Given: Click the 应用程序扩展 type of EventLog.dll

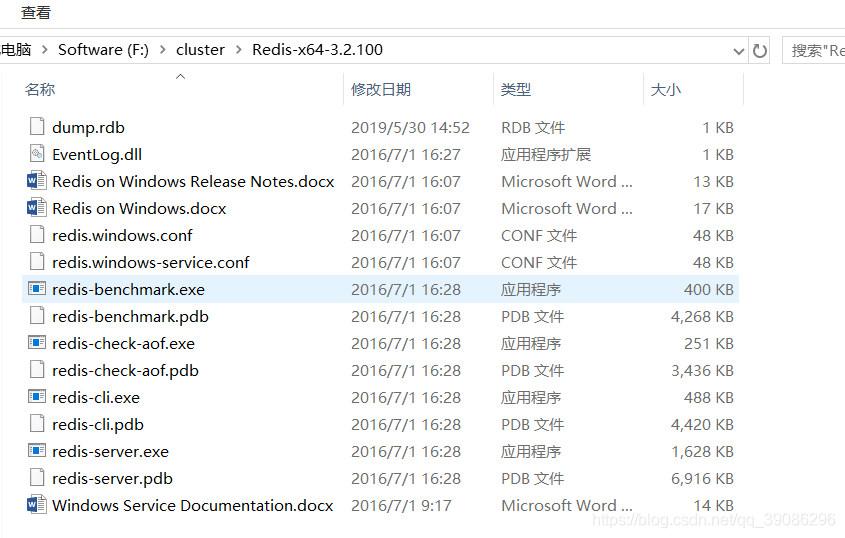Looking at the screenshot, I should point(546,155).
